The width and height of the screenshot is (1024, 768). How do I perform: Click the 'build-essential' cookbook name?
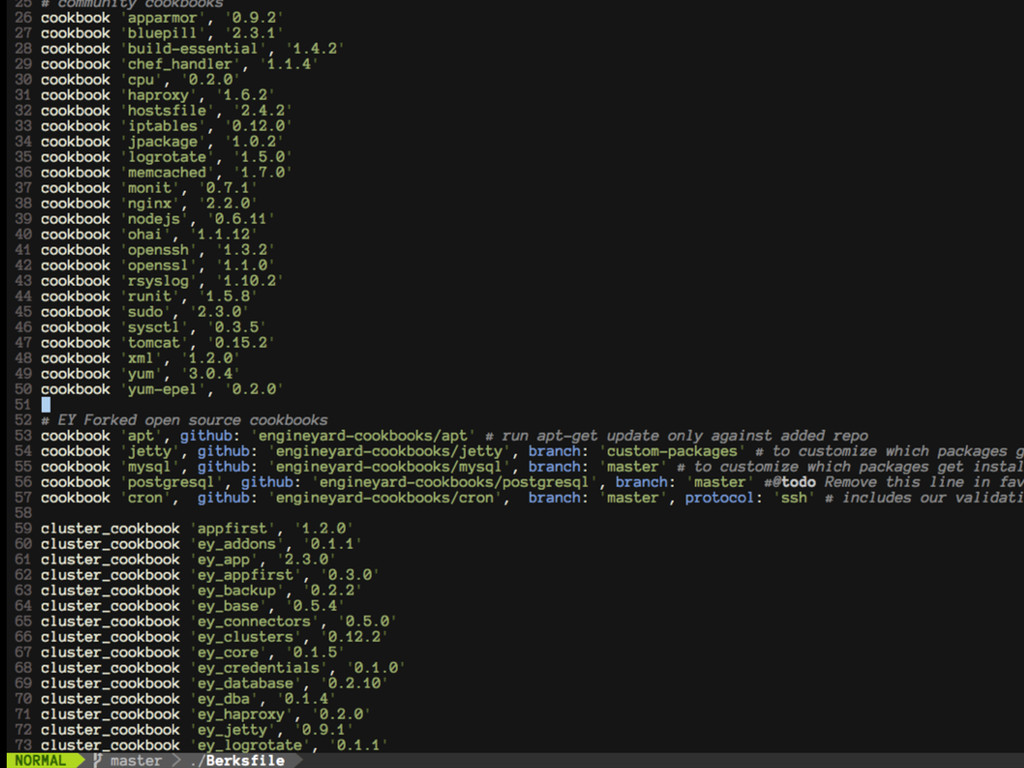(x=193, y=49)
